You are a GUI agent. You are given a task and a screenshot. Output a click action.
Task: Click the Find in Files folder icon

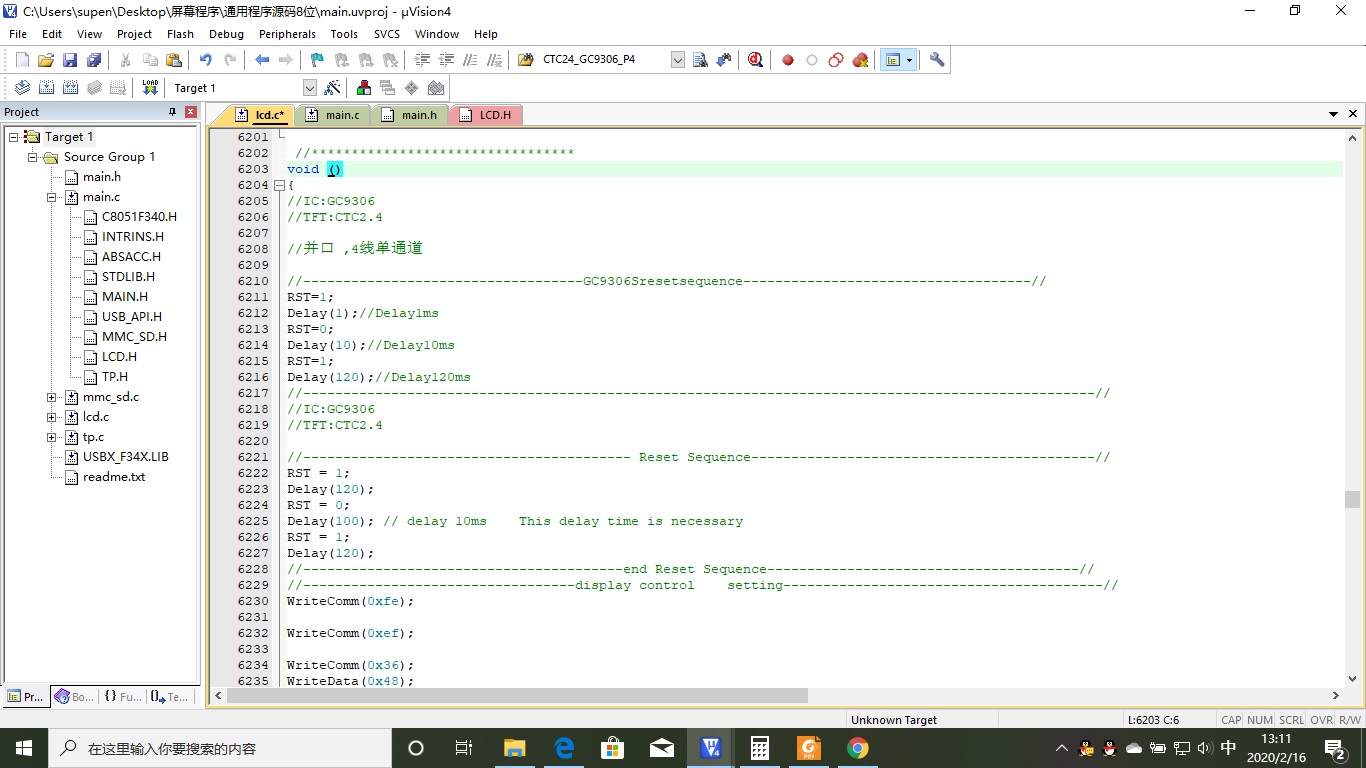pyautogui.click(x=526, y=60)
